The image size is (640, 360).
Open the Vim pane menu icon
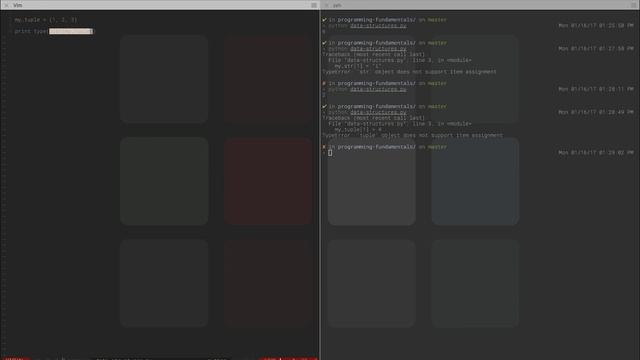coord(314,5)
